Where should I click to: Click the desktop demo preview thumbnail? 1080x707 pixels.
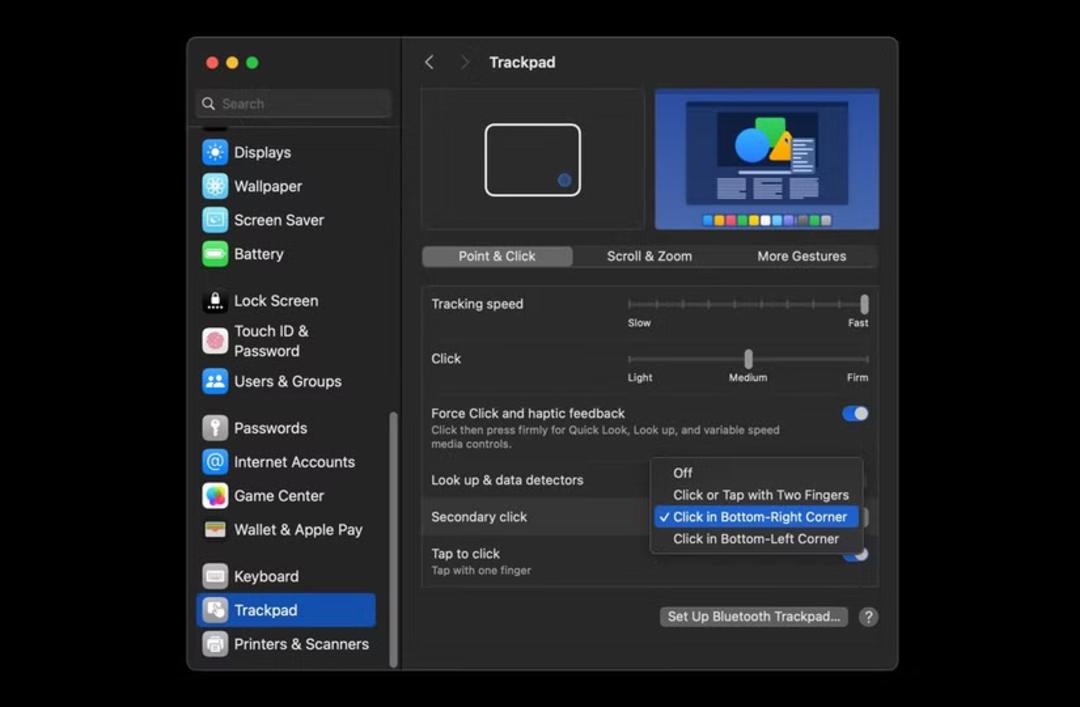pos(767,159)
